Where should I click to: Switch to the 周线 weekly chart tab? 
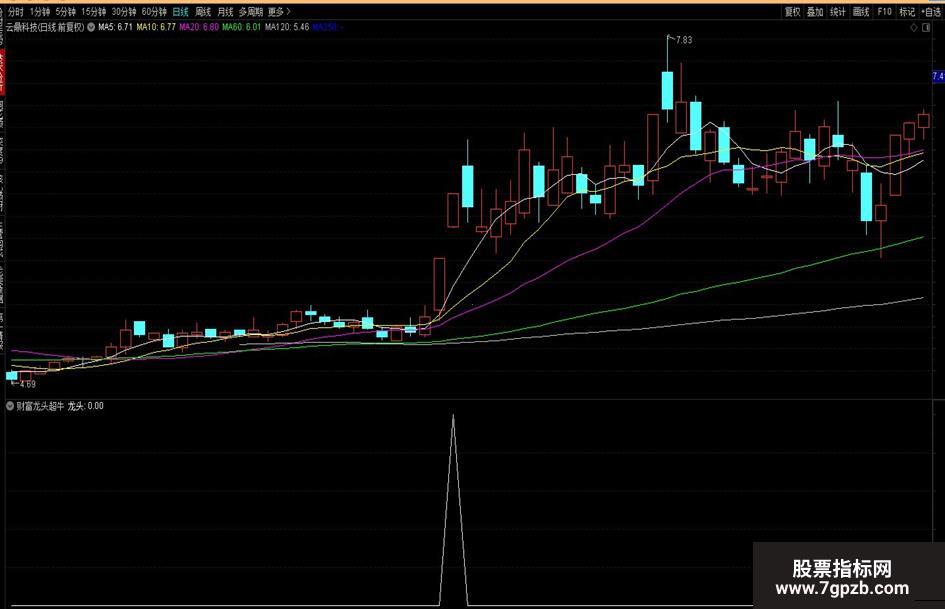203,12
